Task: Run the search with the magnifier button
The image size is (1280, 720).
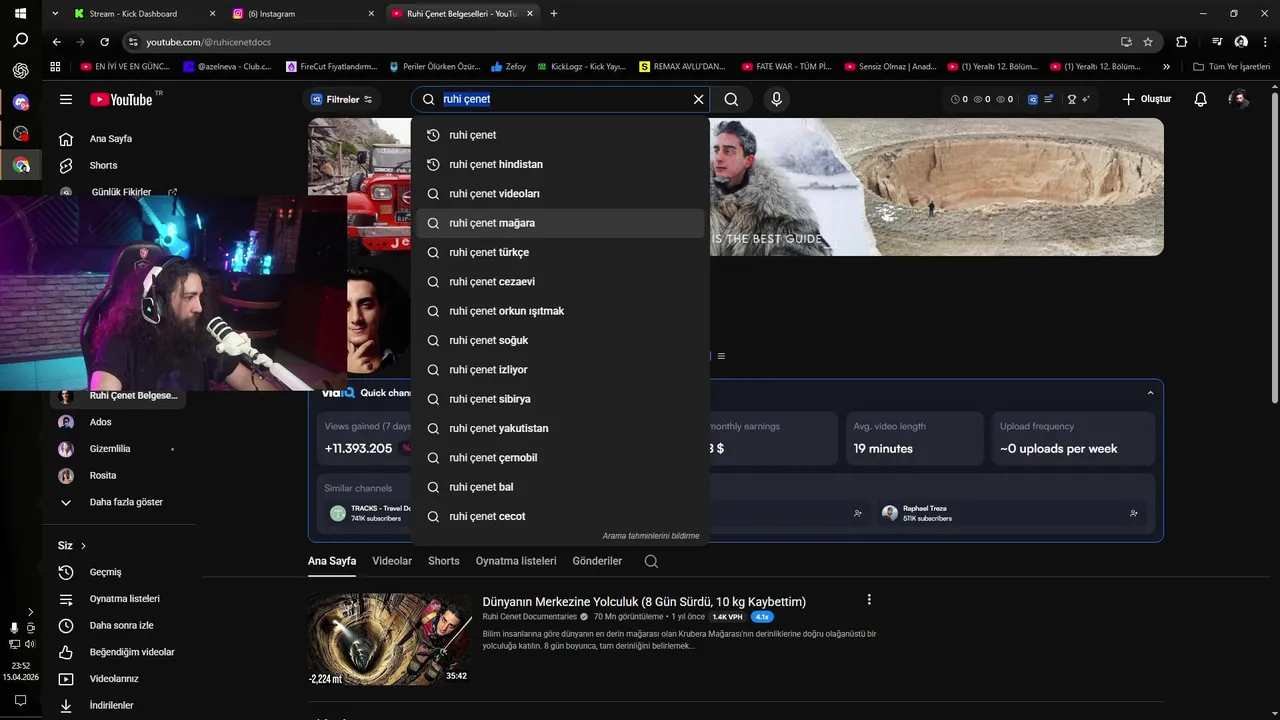Action: [731, 99]
